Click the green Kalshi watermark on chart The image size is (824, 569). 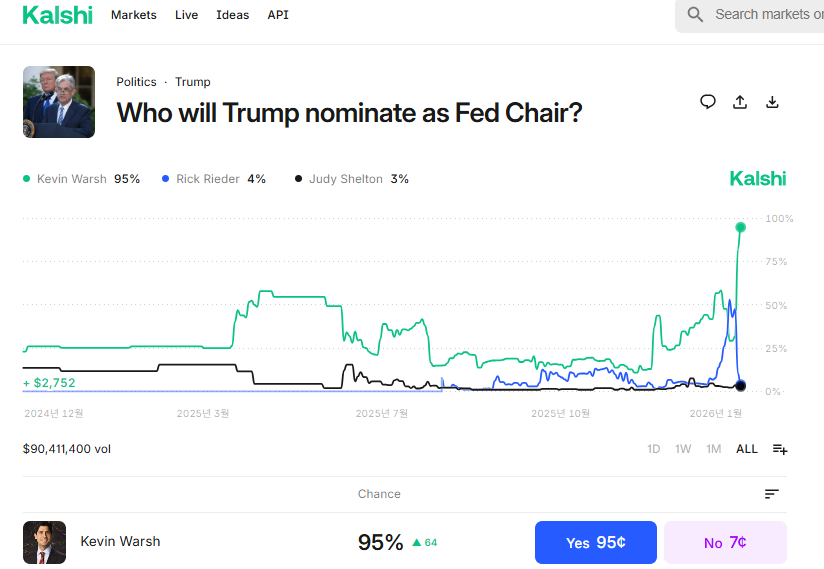[x=757, y=179]
